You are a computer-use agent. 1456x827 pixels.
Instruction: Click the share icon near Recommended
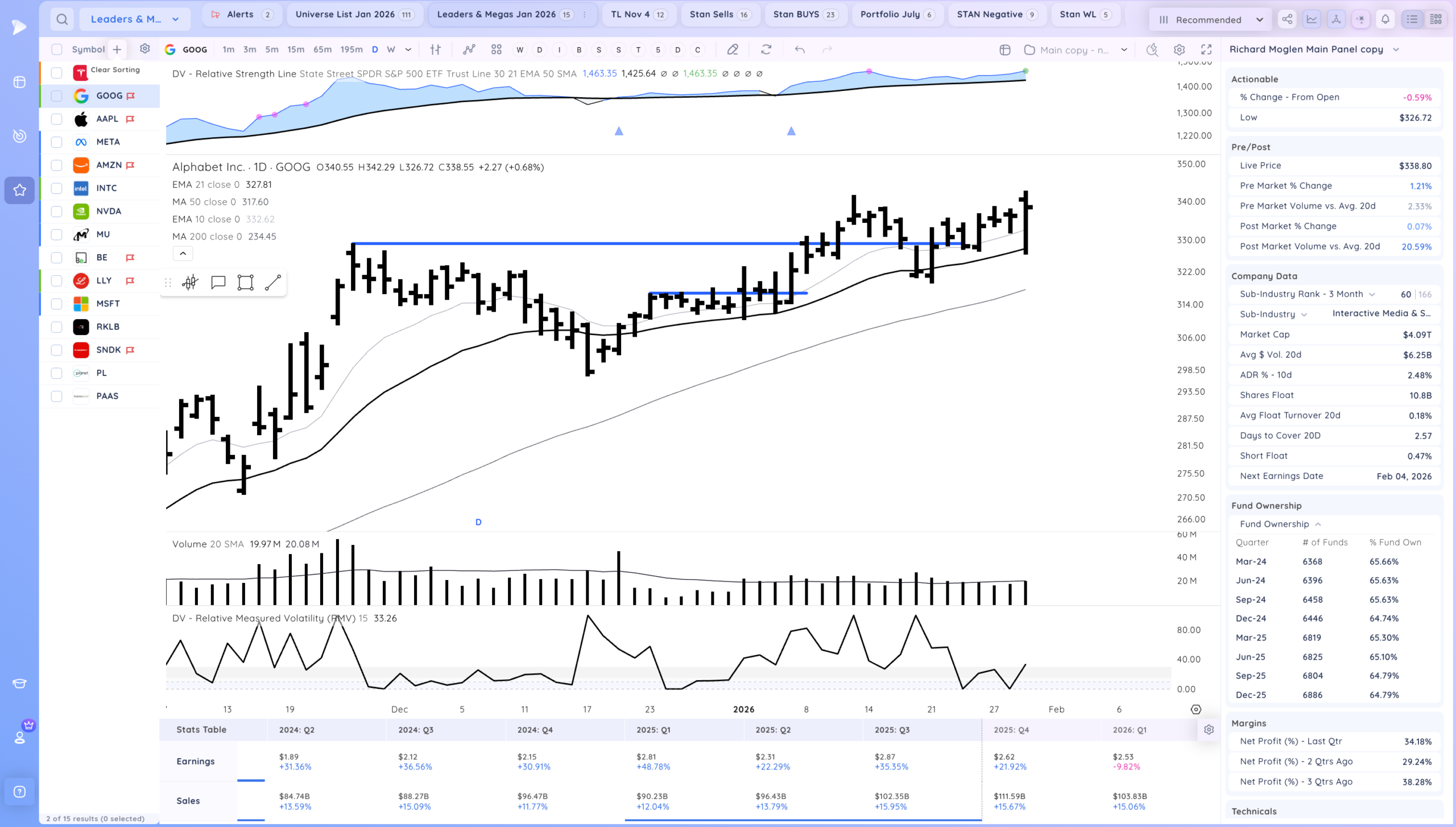click(1287, 19)
